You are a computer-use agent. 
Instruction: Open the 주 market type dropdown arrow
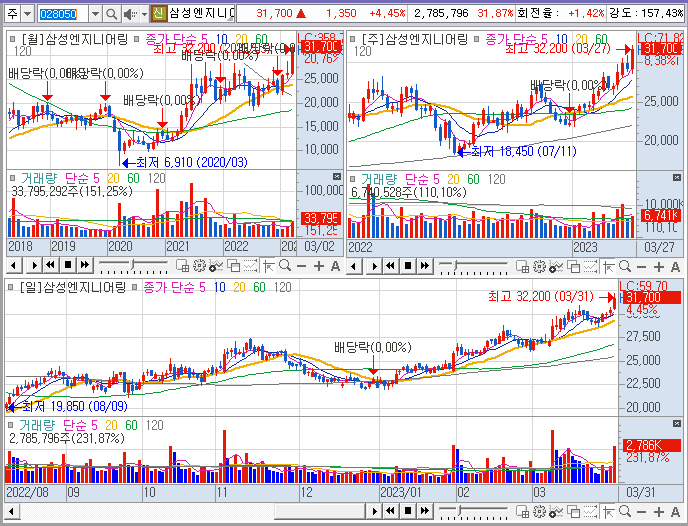pyautogui.click(x=27, y=14)
